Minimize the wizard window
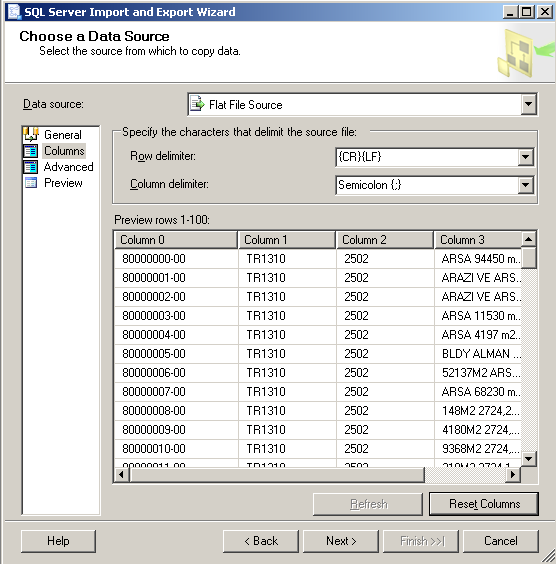Screen dimensions: 556x564 click(510, 12)
